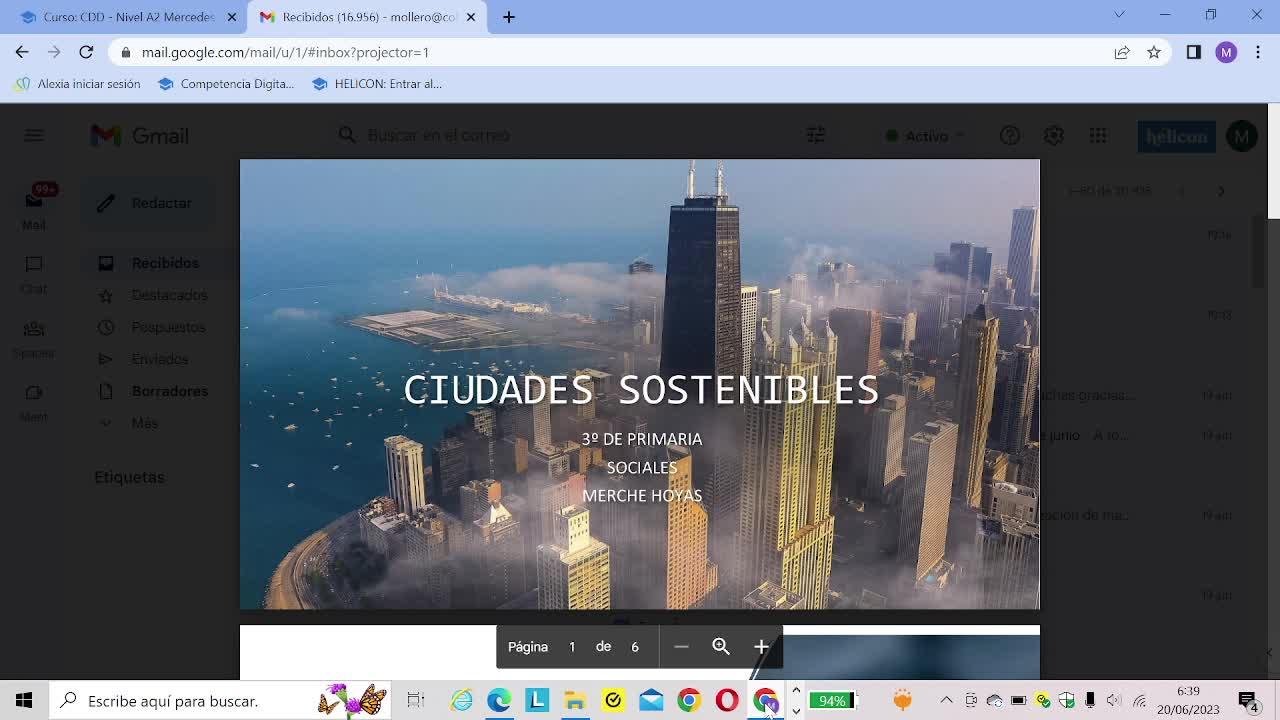Toggle the Gmail main menu hamburger
This screenshot has width=1280, height=720.
[x=34, y=136]
